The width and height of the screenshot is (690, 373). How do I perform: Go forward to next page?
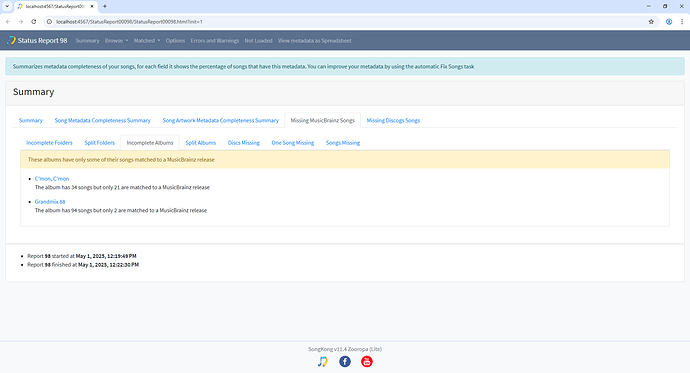[x=21, y=22]
